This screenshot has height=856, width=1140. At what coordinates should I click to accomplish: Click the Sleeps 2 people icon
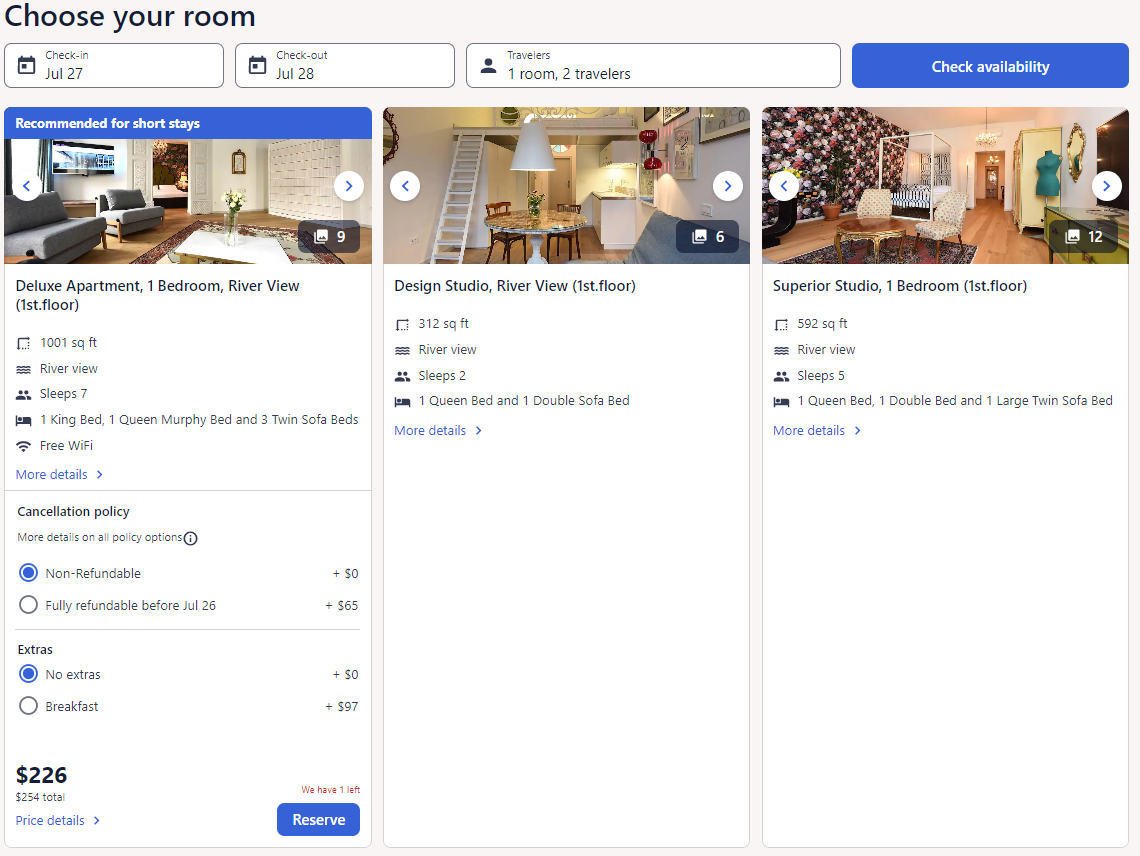click(x=403, y=376)
